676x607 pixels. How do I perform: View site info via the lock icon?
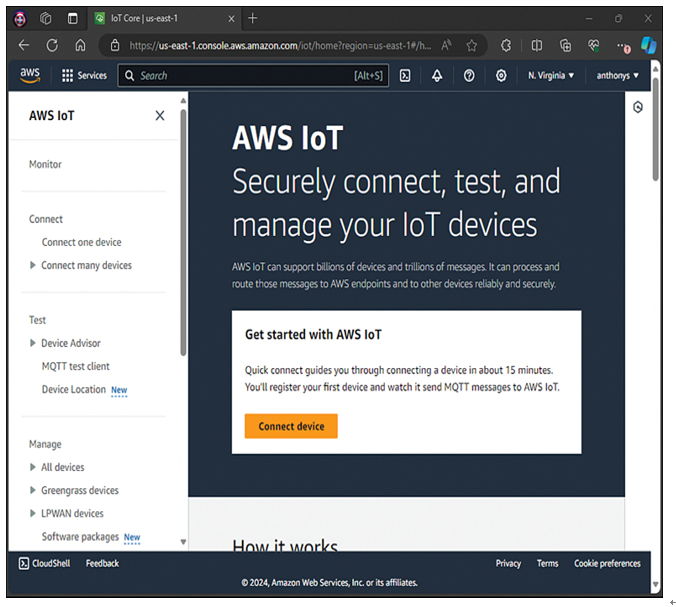tap(115, 45)
